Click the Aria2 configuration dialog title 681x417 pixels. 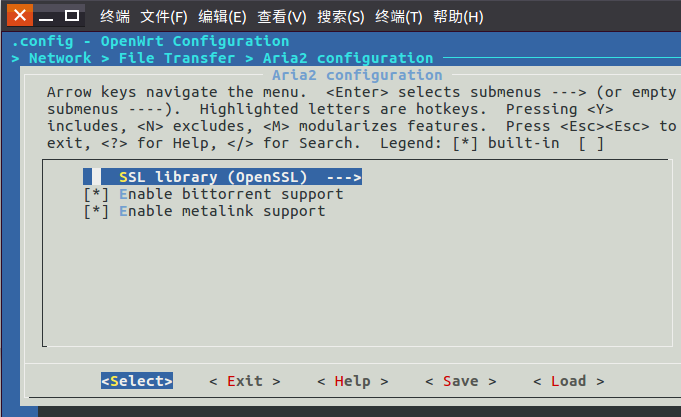pos(357,75)
